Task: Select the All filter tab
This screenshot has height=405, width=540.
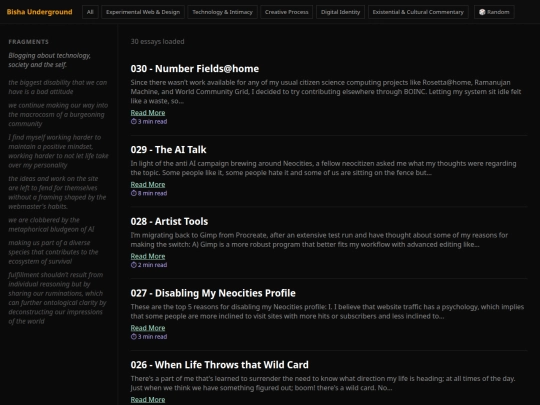Action: point(90,12)
